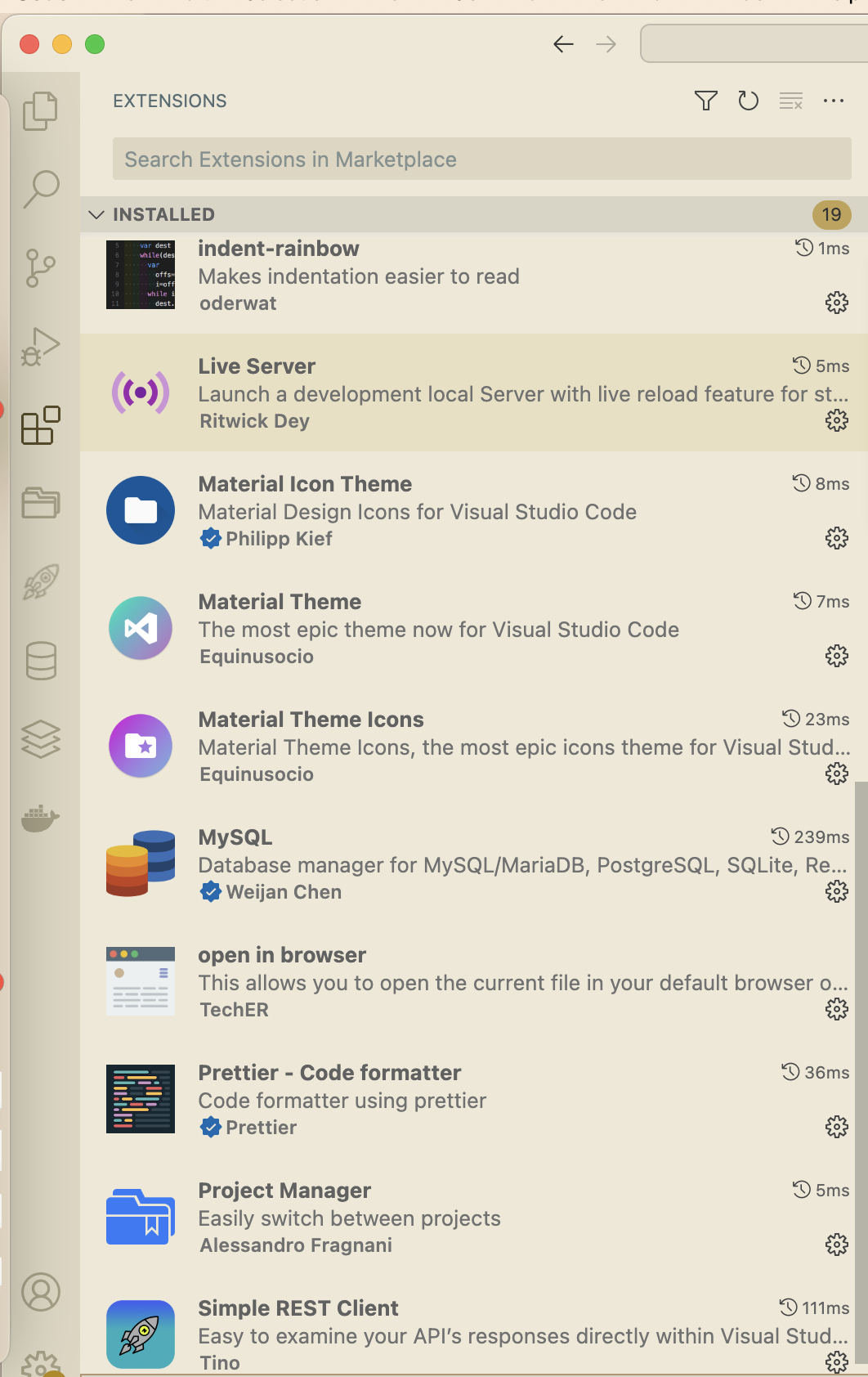Screen dimensions: 868x1377
Task: Open the stacked layers view icon
Action: point(41,738)
